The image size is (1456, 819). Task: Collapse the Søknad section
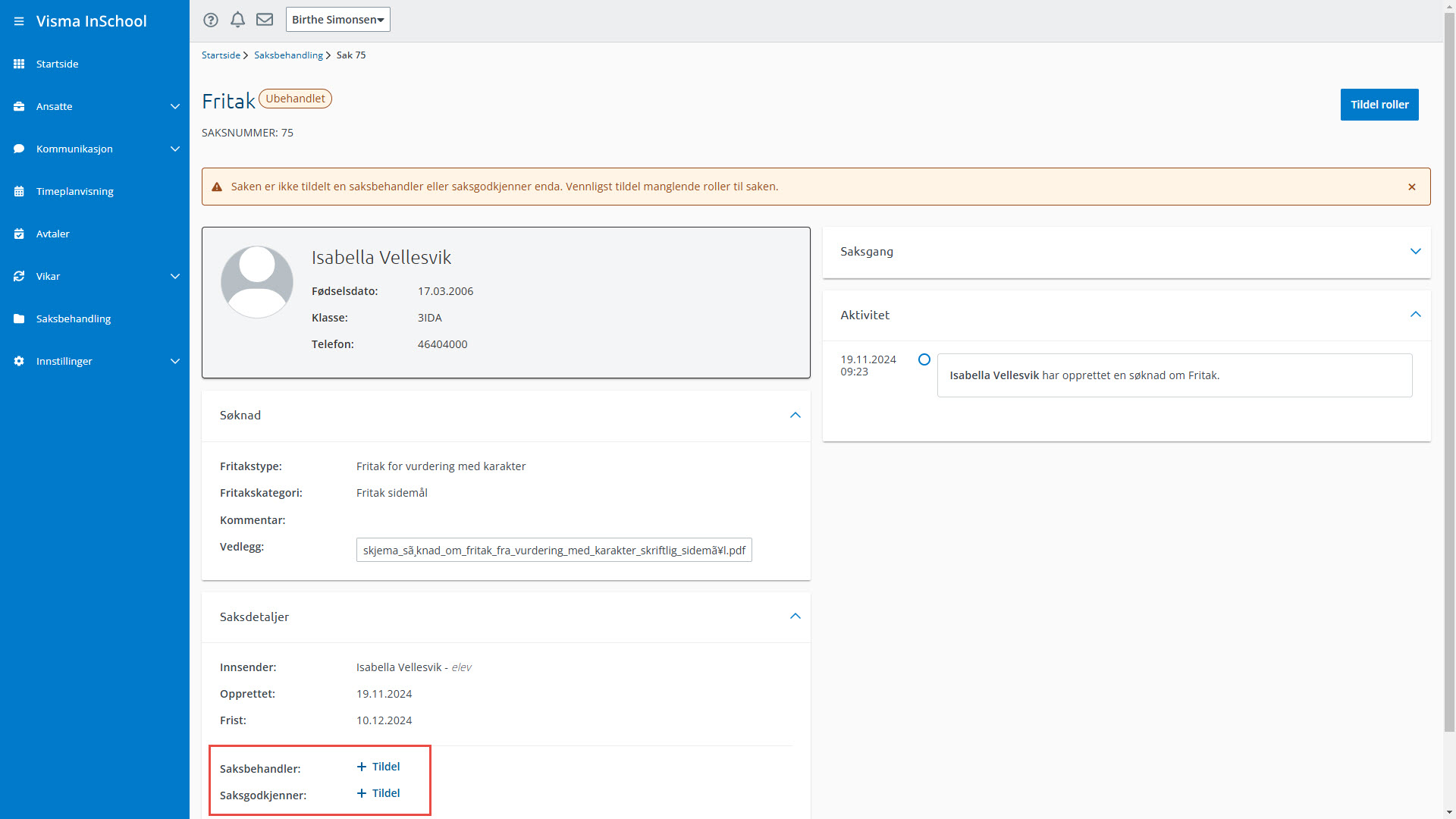795,415
